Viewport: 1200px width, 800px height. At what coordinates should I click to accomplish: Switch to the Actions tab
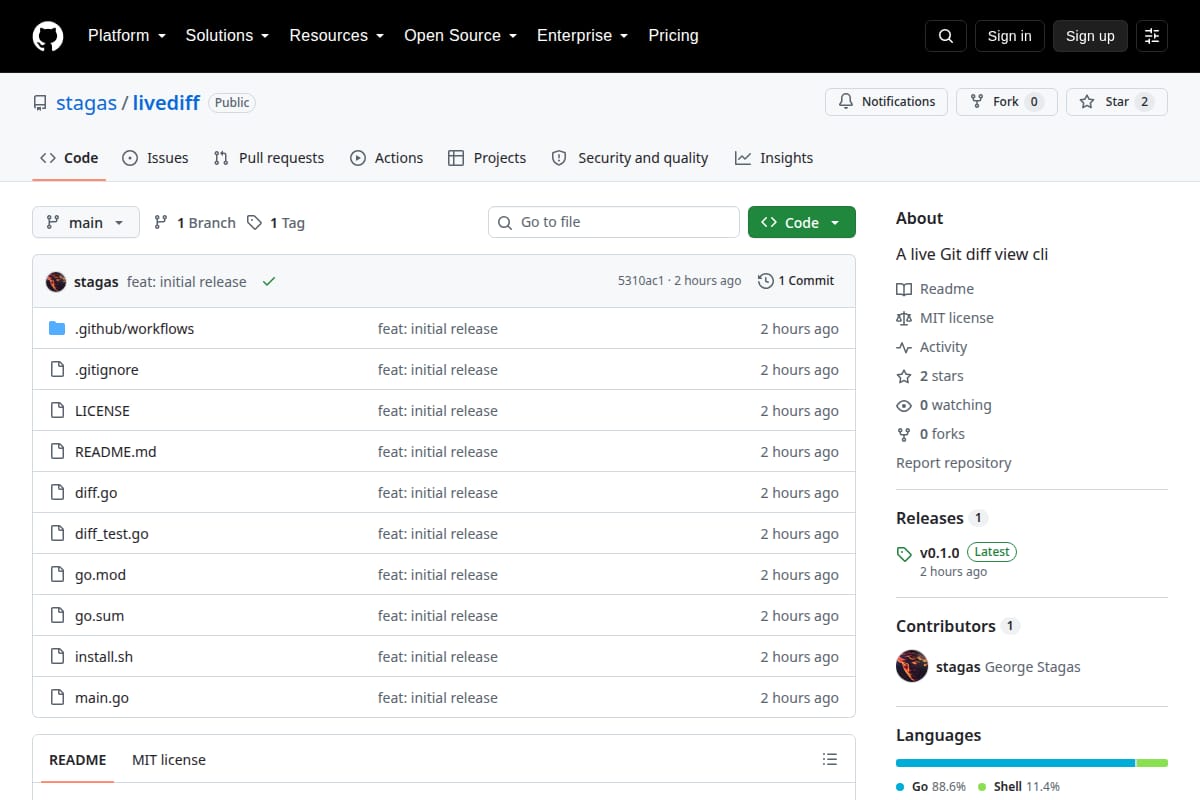[x=387, y=158]
